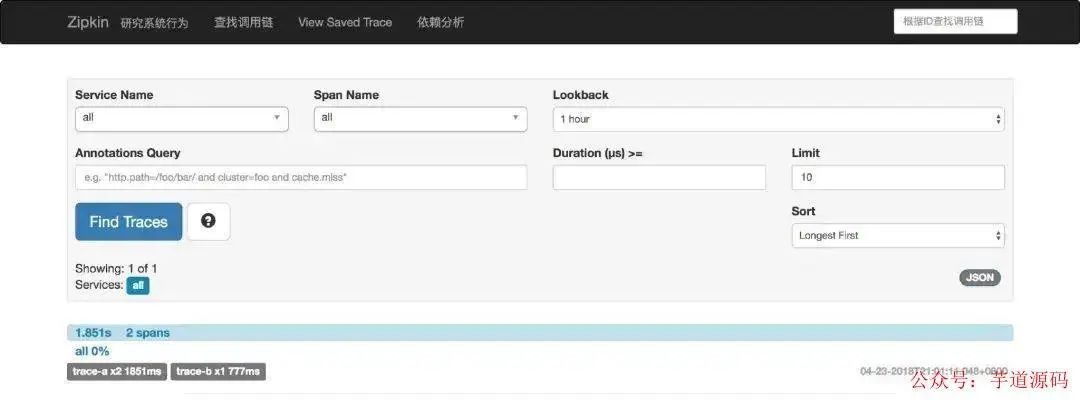1080x400 pixels.
Task: Select the 'all' services filter badge
Action: pyautogui.click(x=138, y=285)
